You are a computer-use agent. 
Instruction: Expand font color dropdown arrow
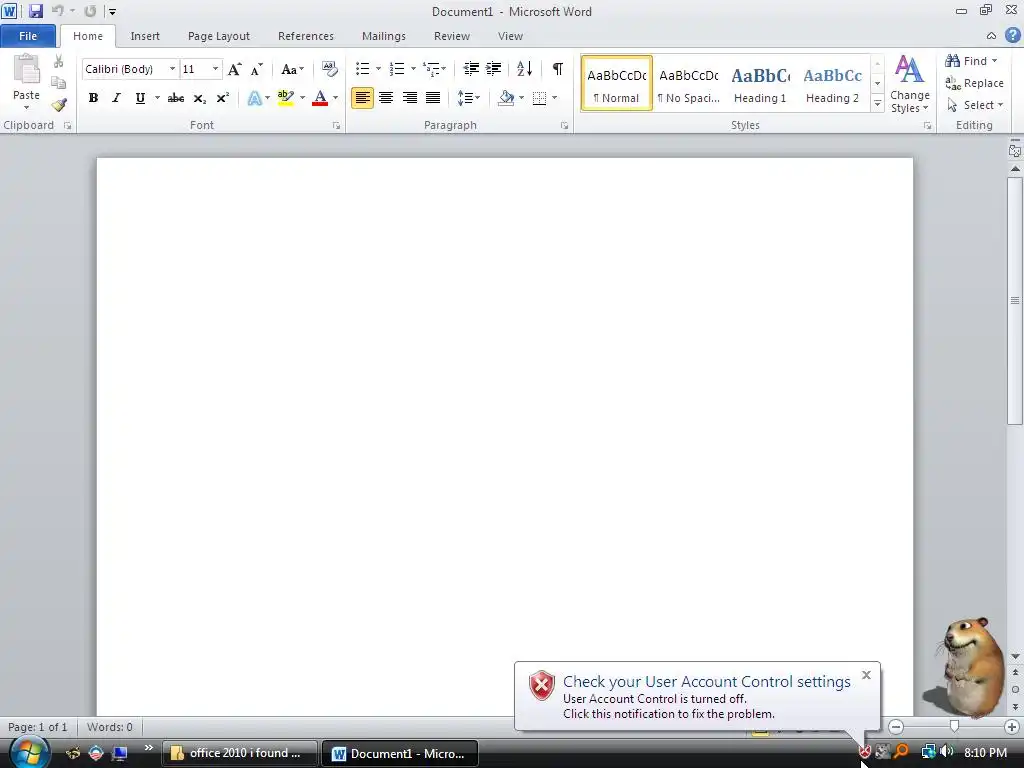click(x=336, y=98)
